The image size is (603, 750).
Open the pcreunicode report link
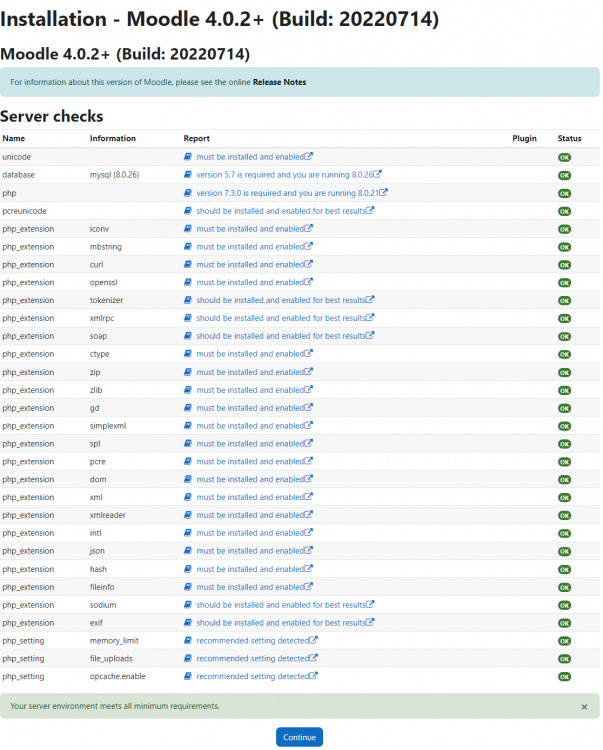(280, 211)
